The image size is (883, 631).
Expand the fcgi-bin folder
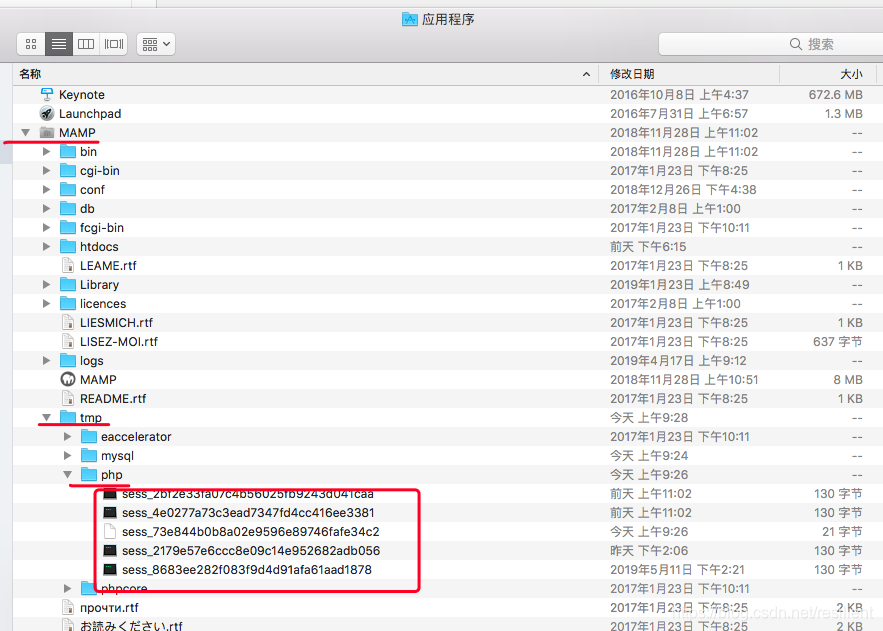(47, 228)
